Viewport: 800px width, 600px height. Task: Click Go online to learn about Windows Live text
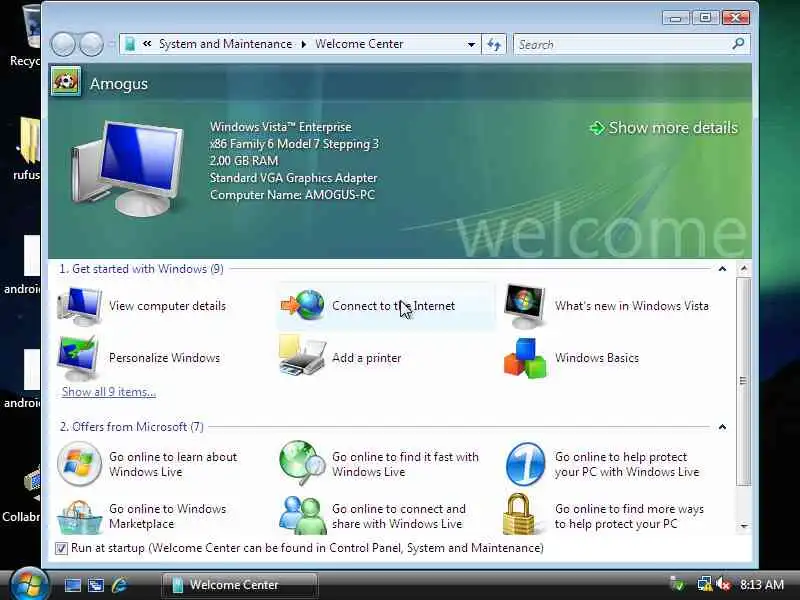(x=173, y=464)
